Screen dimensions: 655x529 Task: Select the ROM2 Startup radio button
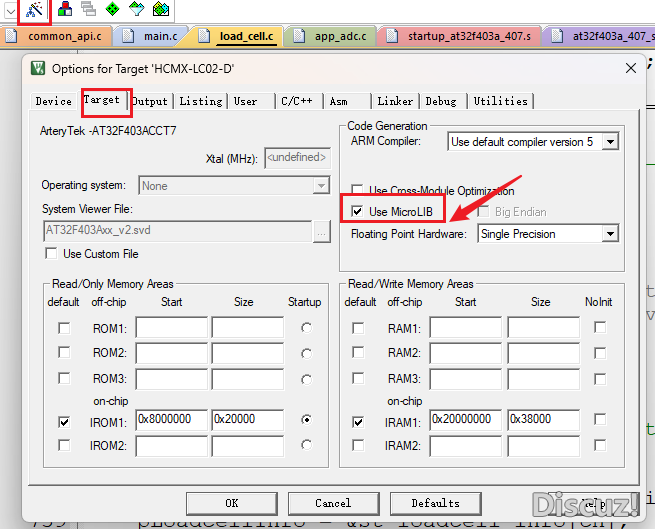pos(306,354)
